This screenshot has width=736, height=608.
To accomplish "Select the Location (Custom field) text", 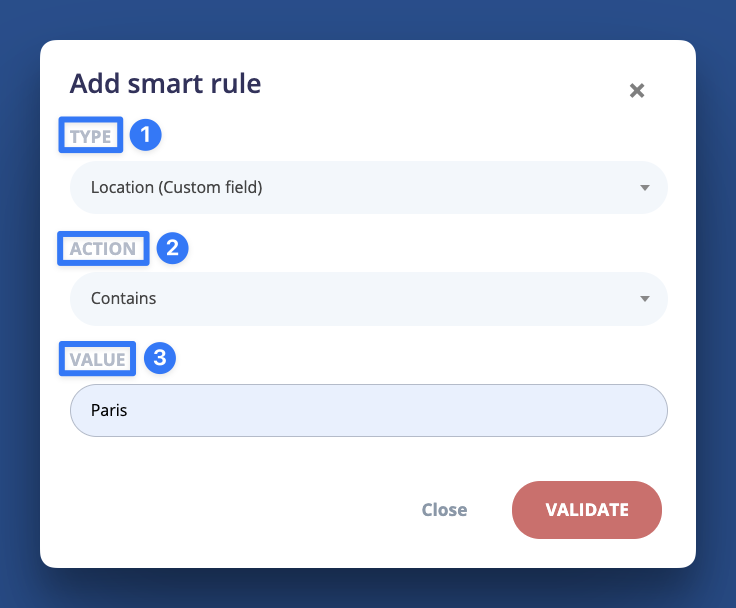I will point(176,187).
